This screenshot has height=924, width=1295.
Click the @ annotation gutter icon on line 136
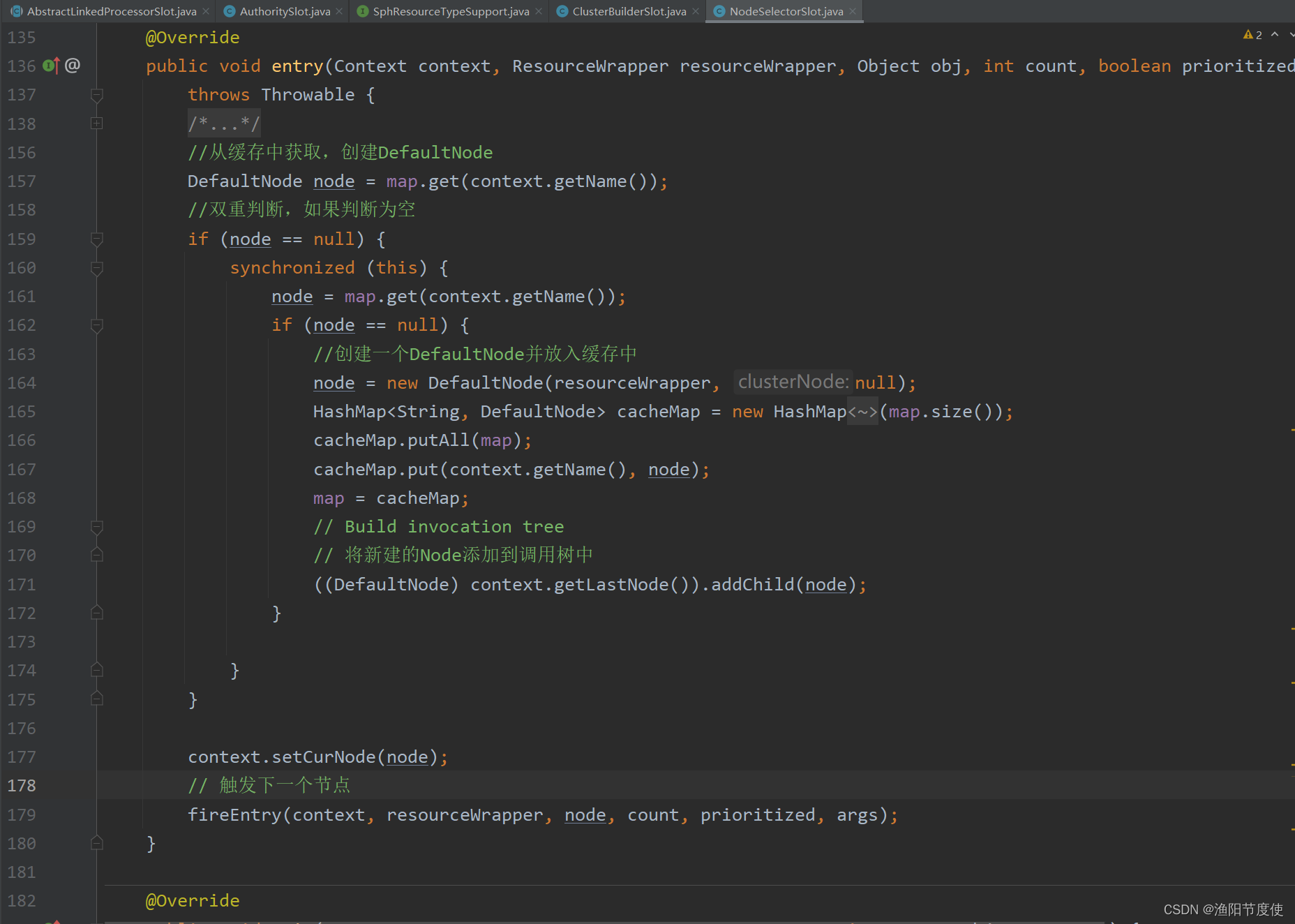pyautogui.click(x=73, y=66)
